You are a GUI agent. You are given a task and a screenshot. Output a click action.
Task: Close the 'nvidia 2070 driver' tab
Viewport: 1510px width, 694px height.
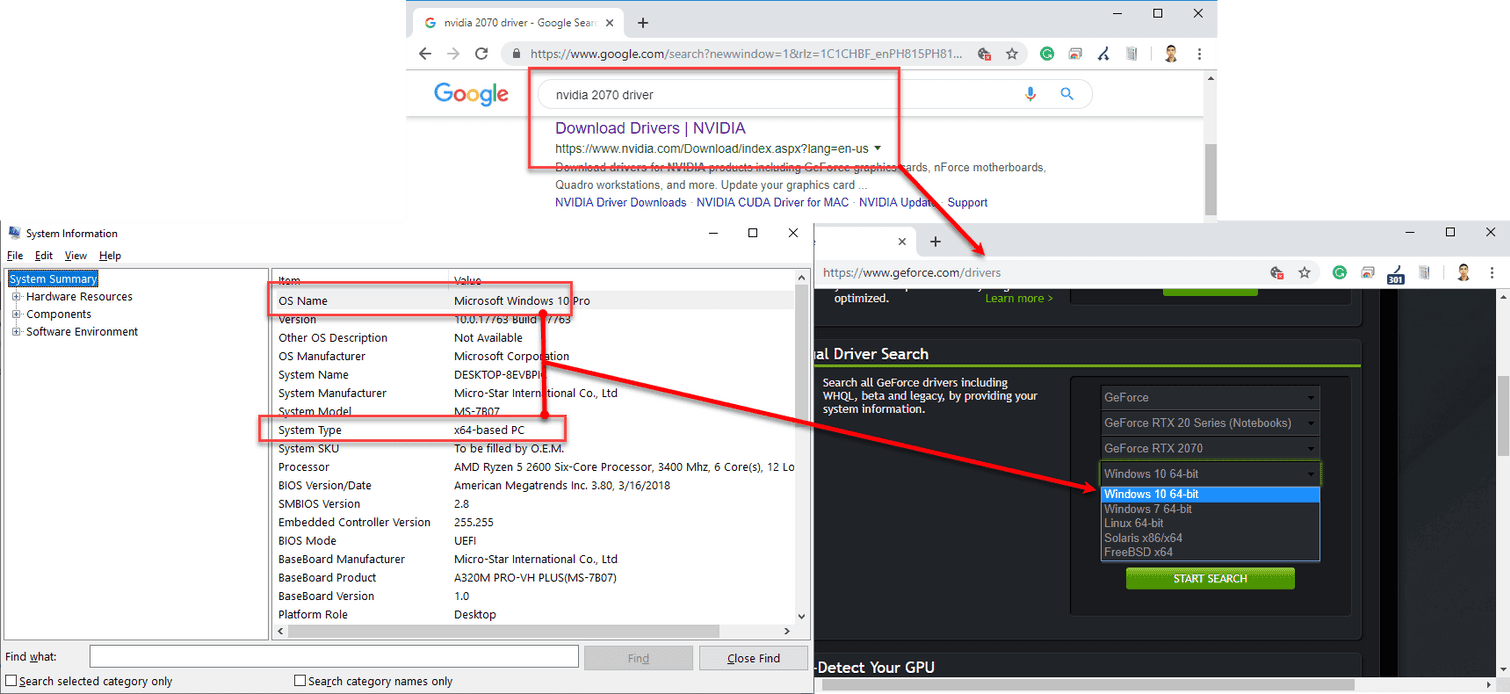coord(609,22)
